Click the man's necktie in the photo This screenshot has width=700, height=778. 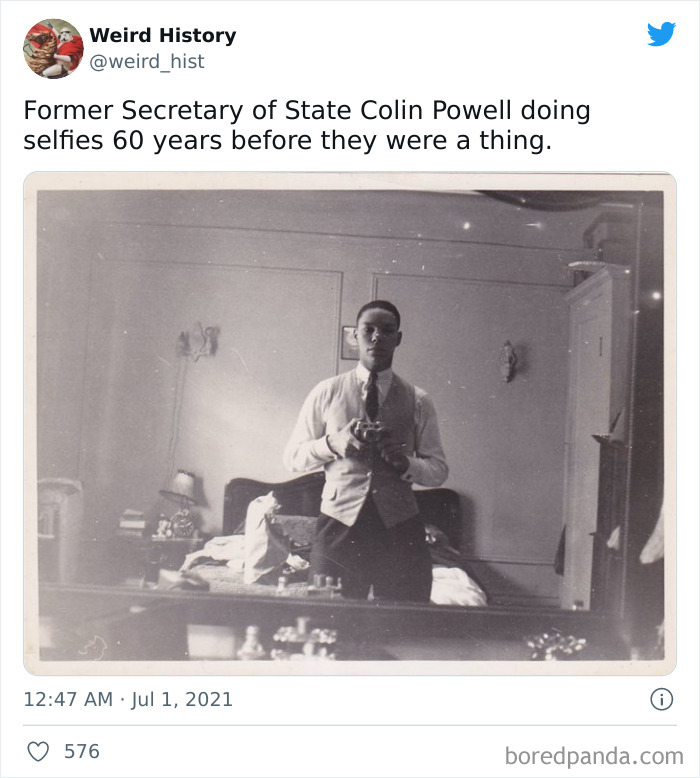[x=372, y=395]
